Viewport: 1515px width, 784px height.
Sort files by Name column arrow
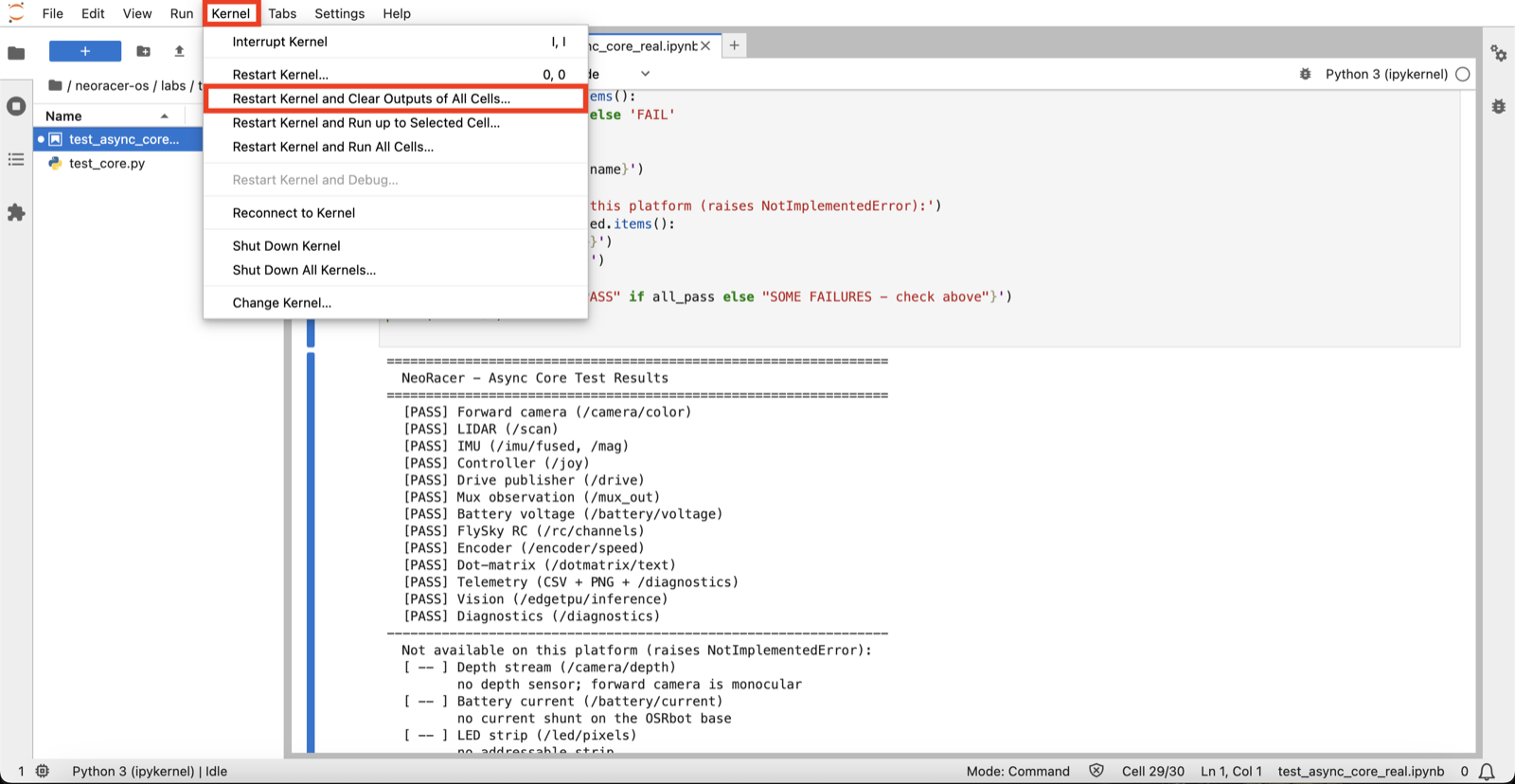[x=165, y=116]
